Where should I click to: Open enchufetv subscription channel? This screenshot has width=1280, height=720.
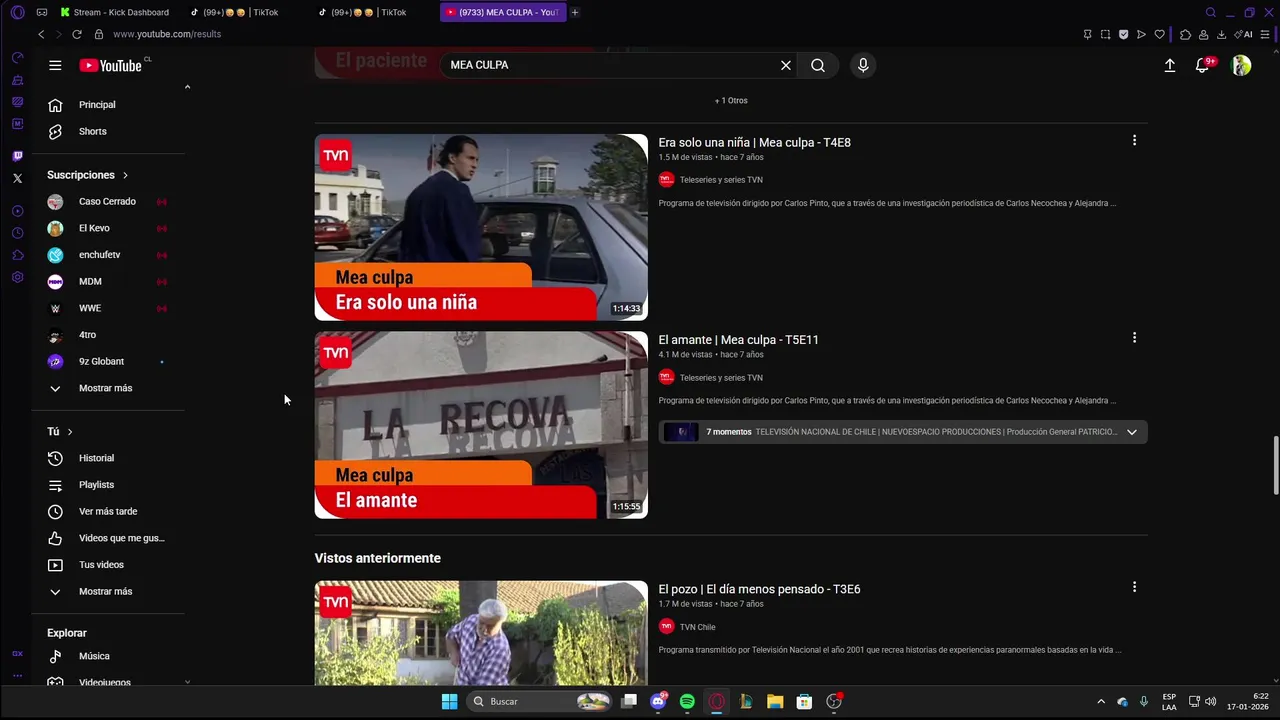110,255
